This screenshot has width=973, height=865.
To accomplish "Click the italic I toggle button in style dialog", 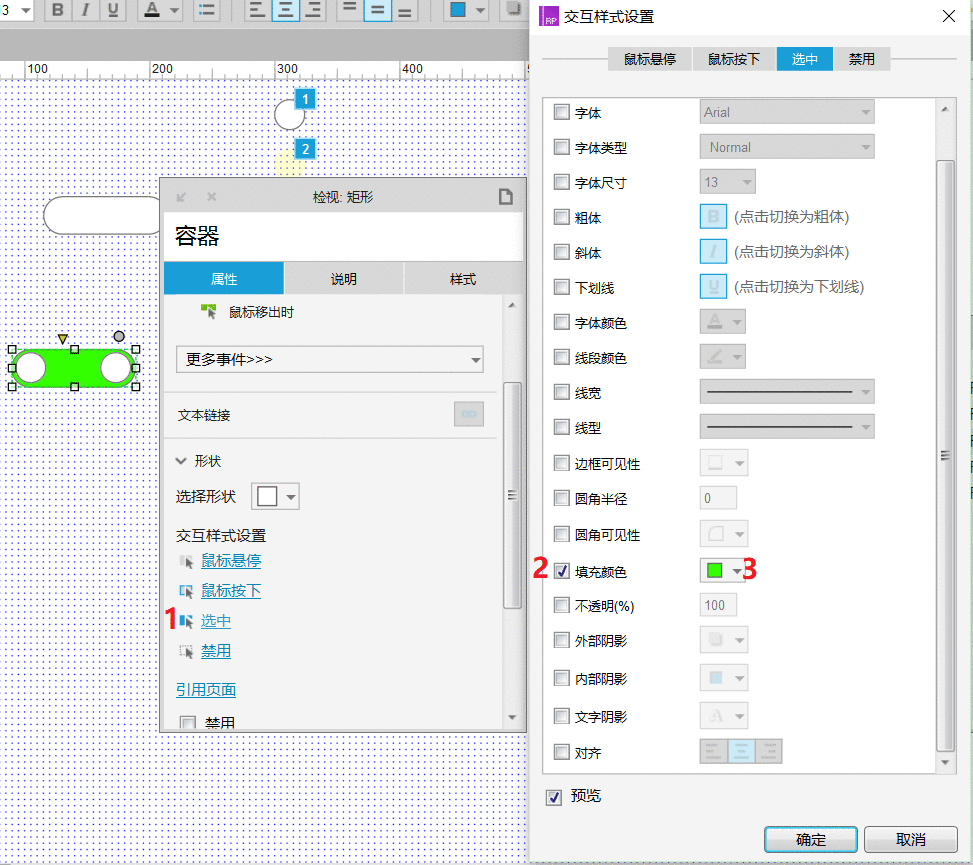I will [x=713, y=251].
